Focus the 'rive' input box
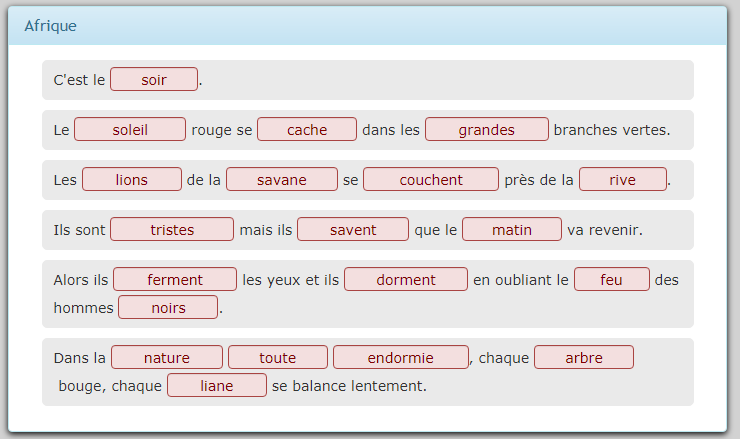Image resolution: width=740 pixels, height=439 pixels. [x=623, y=179]
